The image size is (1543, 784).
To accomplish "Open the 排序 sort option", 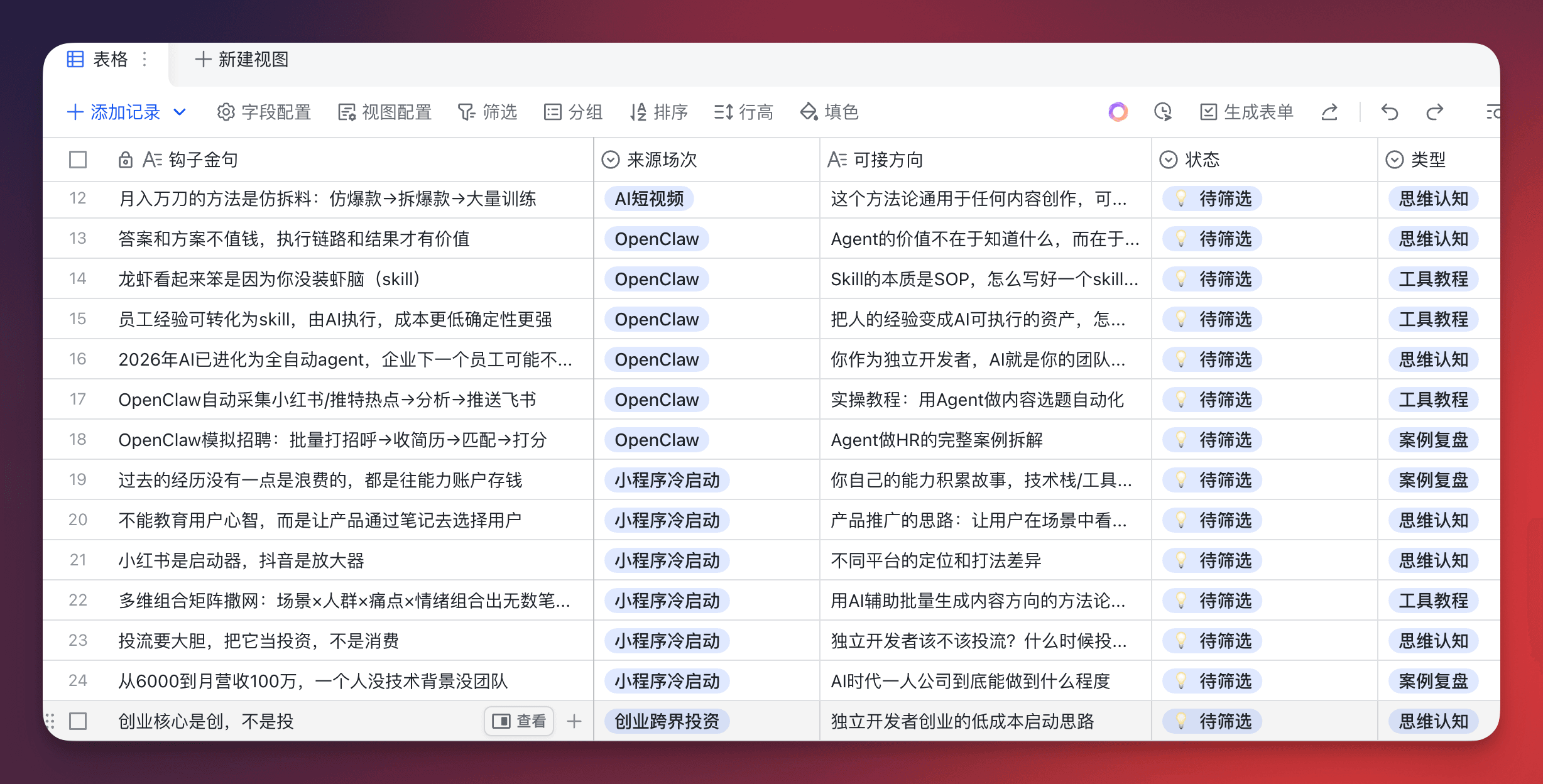I will pyautogui.click(x=658, y=112).
